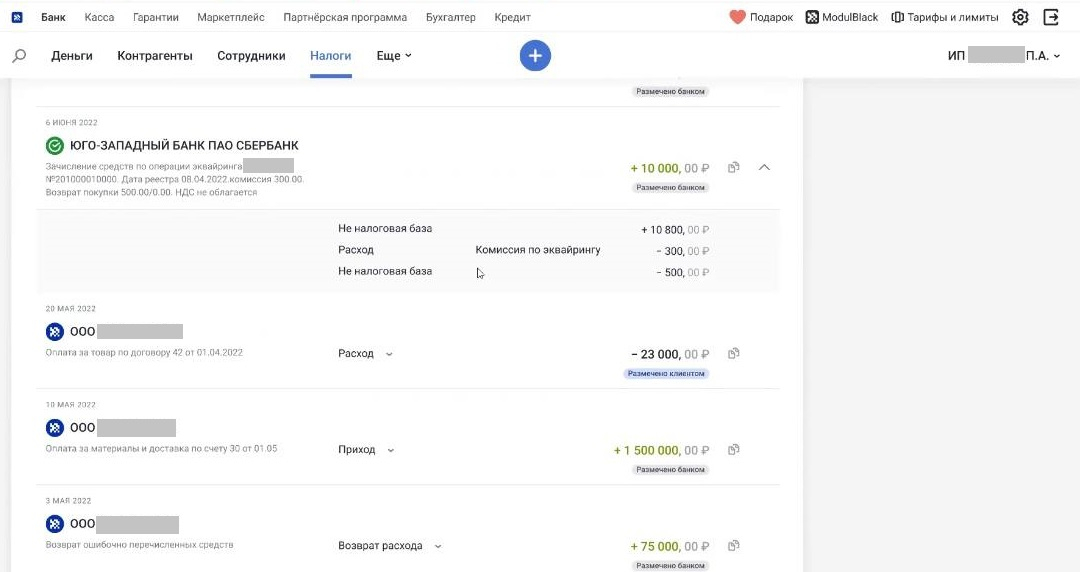Collapse the Sberbank transaction details
1080x572 pixels.
click(x=765, y=167)
